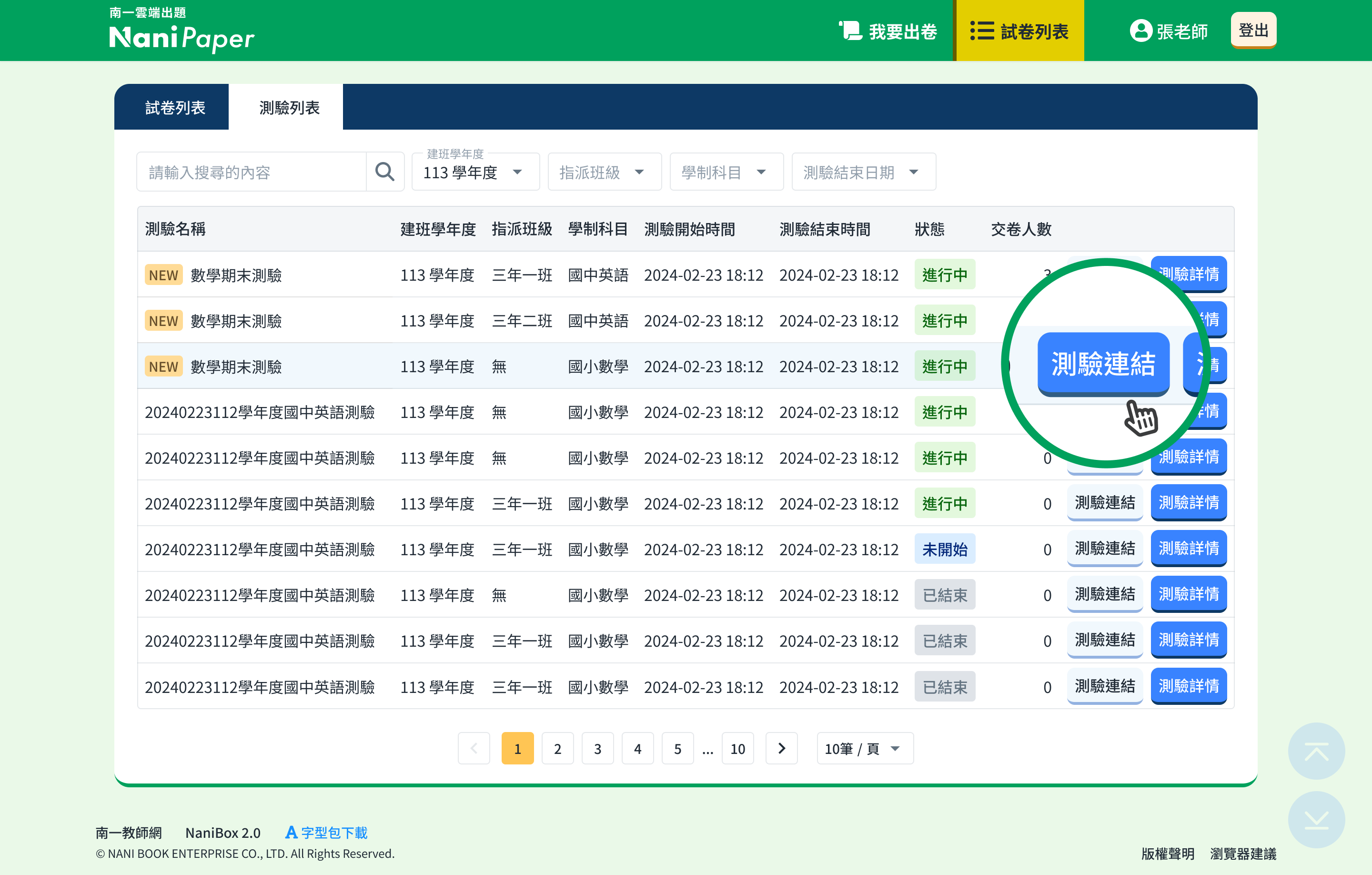The width and height of the screenshot is (1372, 875).
Task: Open the 南一教師網 footer link
Action: click(129, 832)
